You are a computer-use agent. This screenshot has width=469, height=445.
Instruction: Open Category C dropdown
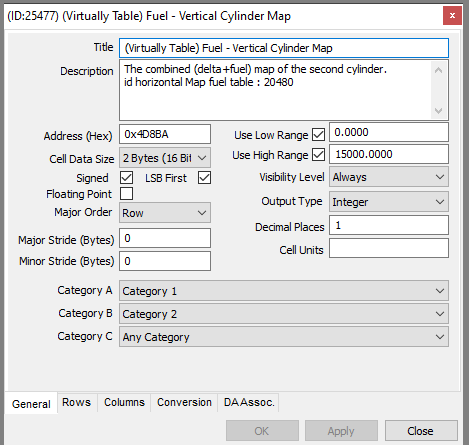(x=284, y=337)
